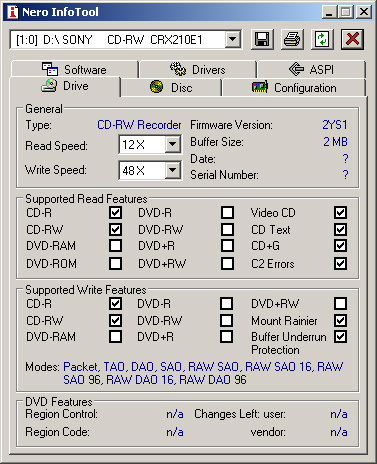Image resolution: width=377 pixels, height=464 pixels.
Task: Expand the Read Speed dropdown arrow
Action: pos(172,144)
